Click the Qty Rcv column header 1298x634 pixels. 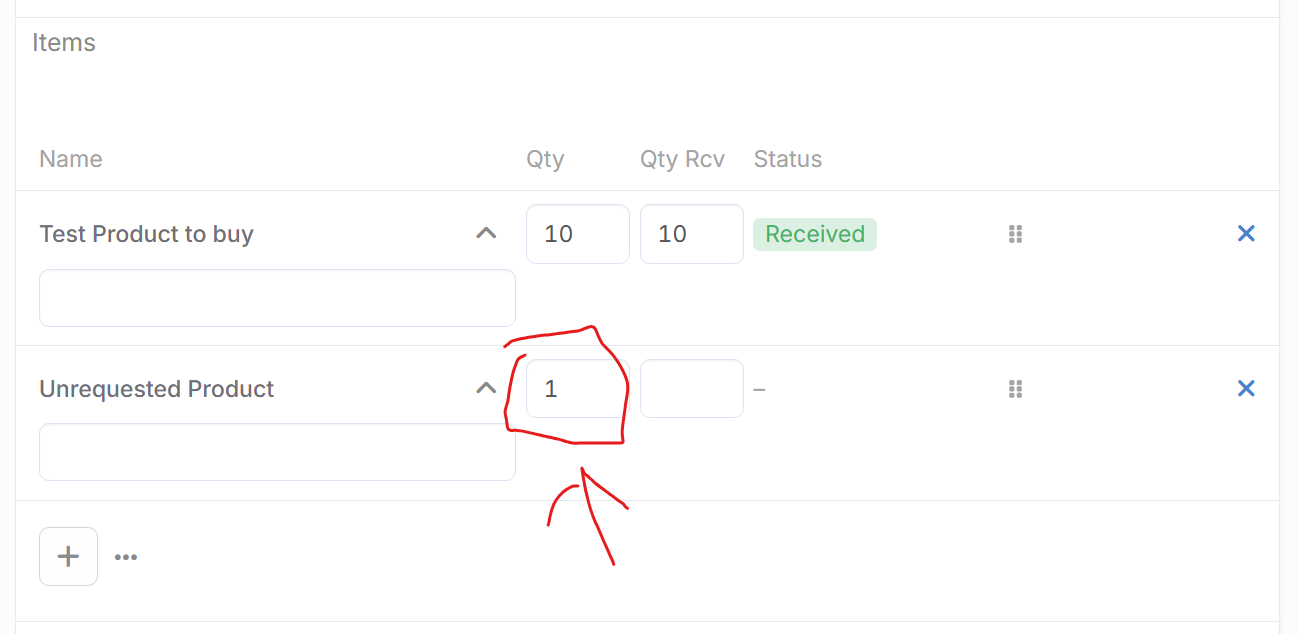683,159
